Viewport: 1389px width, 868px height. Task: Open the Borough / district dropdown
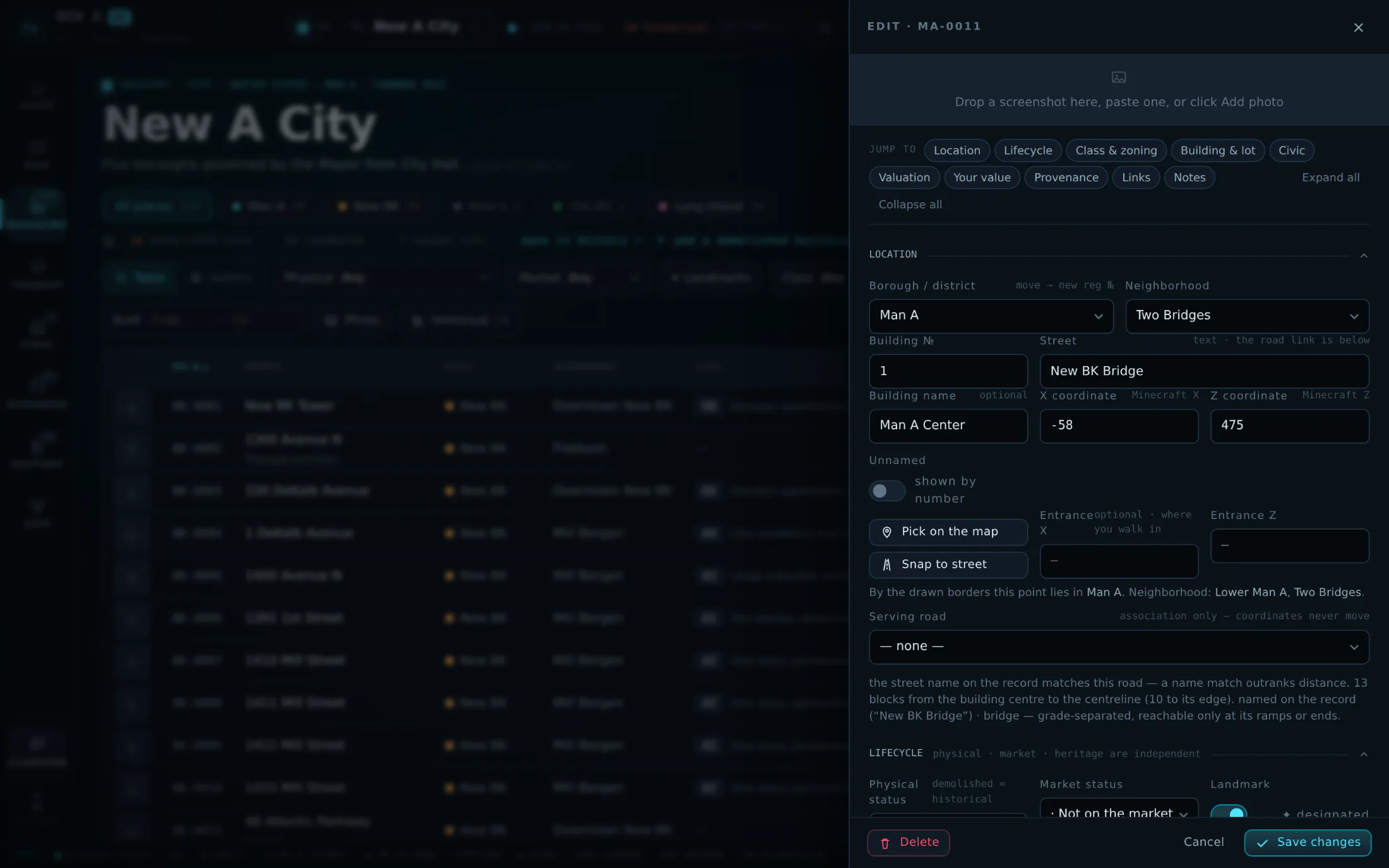[x=991, y=316]
